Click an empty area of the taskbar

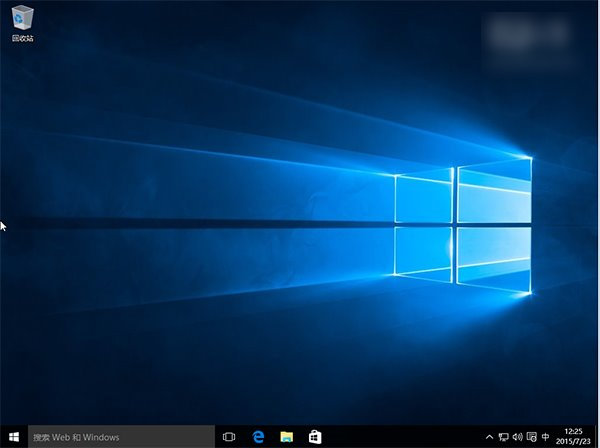click(400, 437)
